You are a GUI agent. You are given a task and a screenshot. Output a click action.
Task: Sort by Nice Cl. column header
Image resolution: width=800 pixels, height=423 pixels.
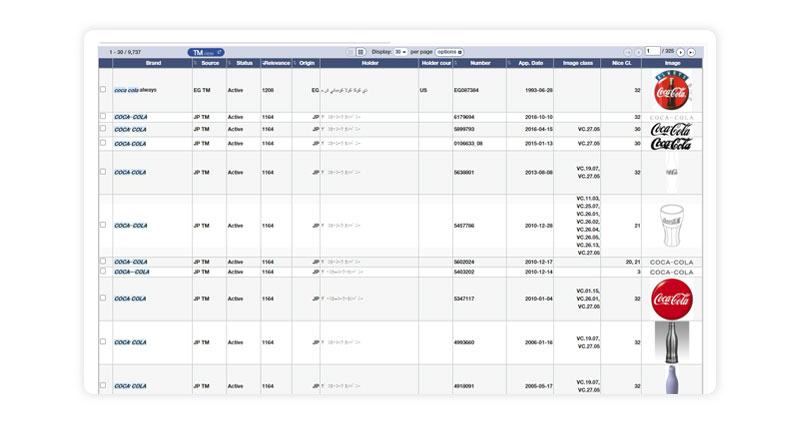(x=621, y=63)
